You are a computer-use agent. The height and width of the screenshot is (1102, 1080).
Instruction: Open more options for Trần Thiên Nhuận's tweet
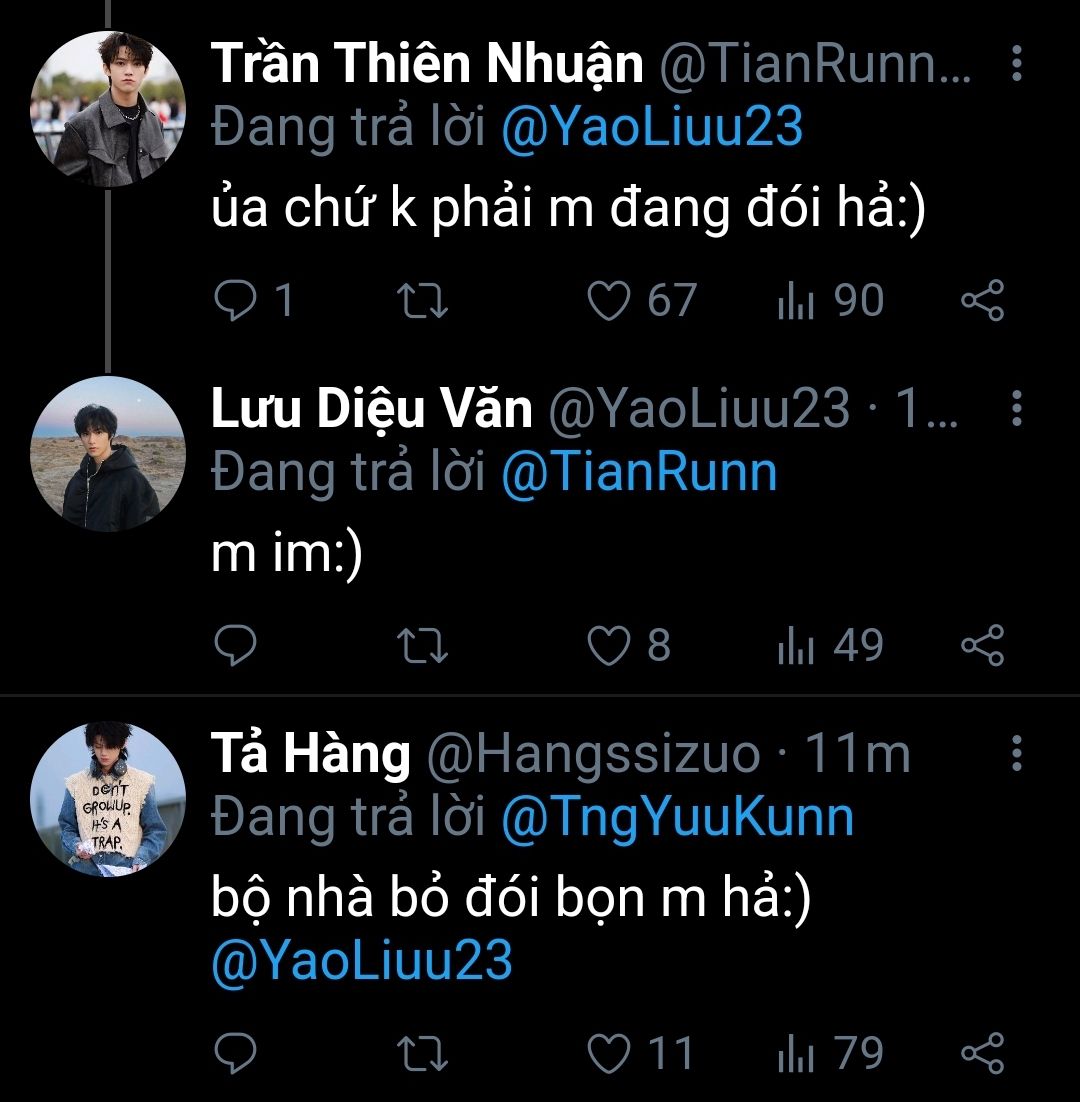coord(1016,64)
